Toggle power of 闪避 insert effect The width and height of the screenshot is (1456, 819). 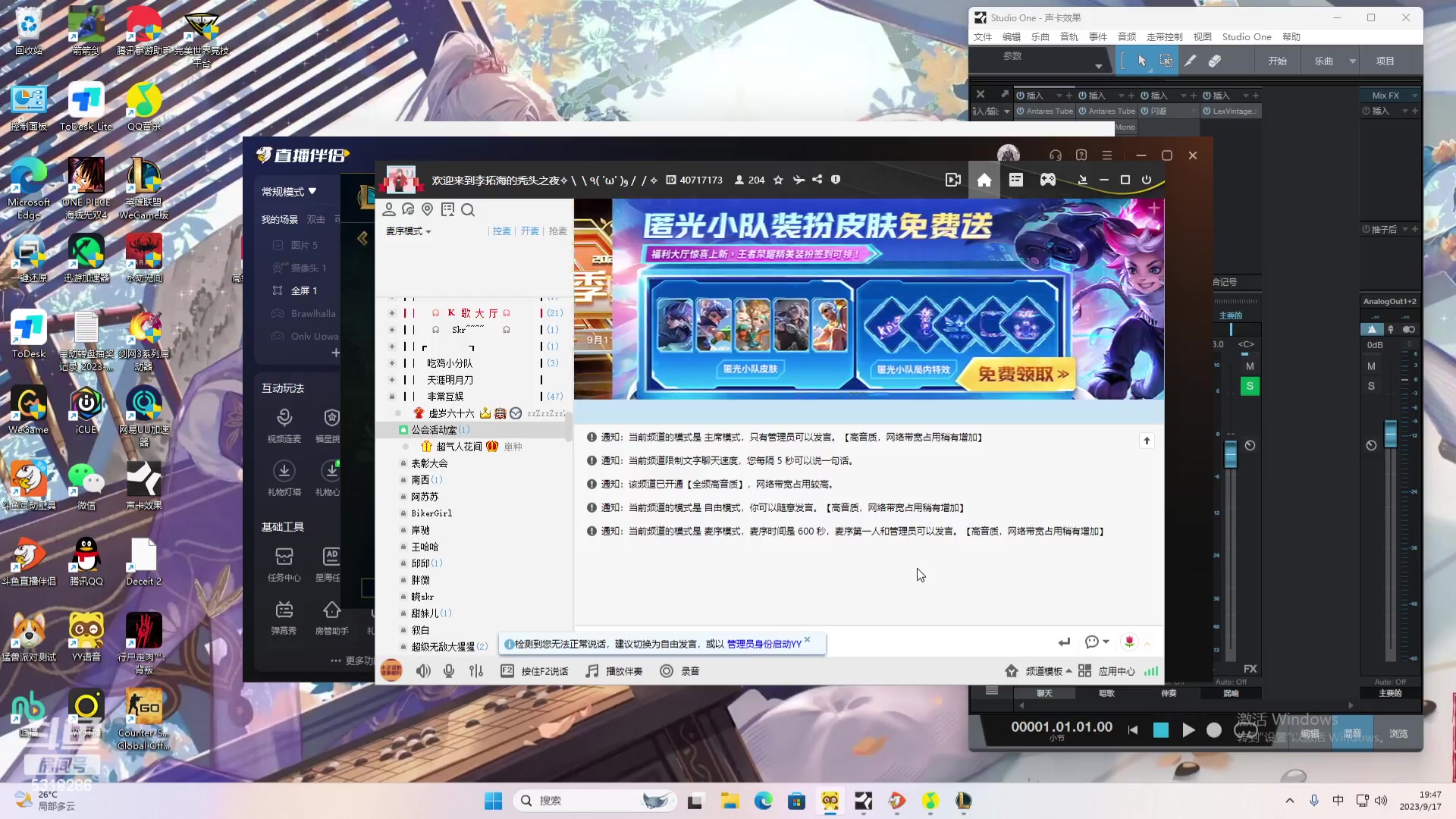[1145, 111]
